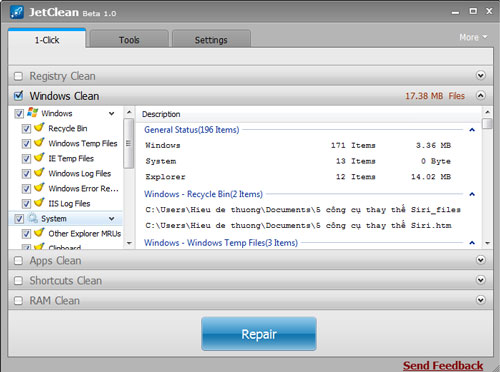Click the Description column header

tap(161, 114)
